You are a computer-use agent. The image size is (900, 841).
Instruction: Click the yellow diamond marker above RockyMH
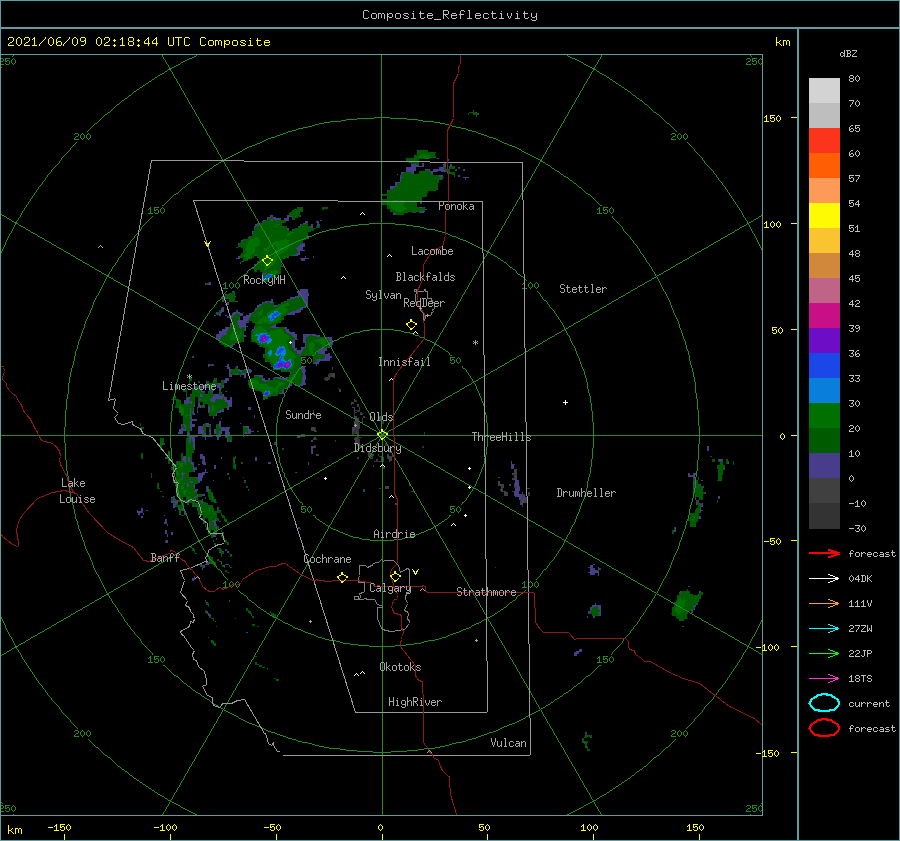point(267,261)
